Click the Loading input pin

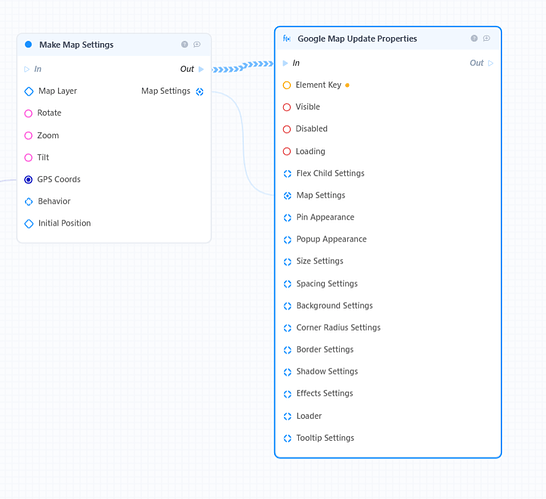pos(287,151)
